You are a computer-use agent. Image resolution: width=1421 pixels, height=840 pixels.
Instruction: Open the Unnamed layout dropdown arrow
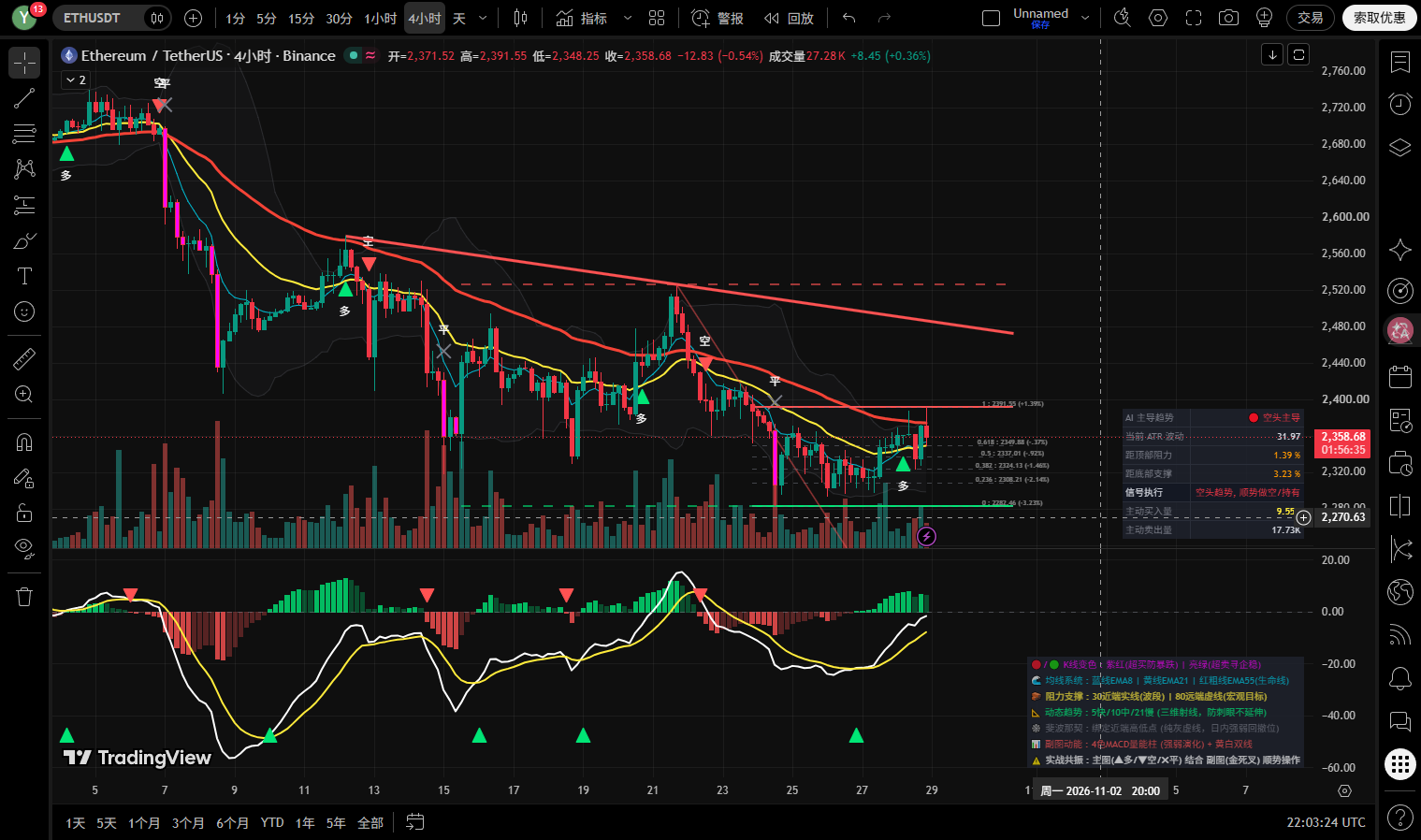point(1085,18)
